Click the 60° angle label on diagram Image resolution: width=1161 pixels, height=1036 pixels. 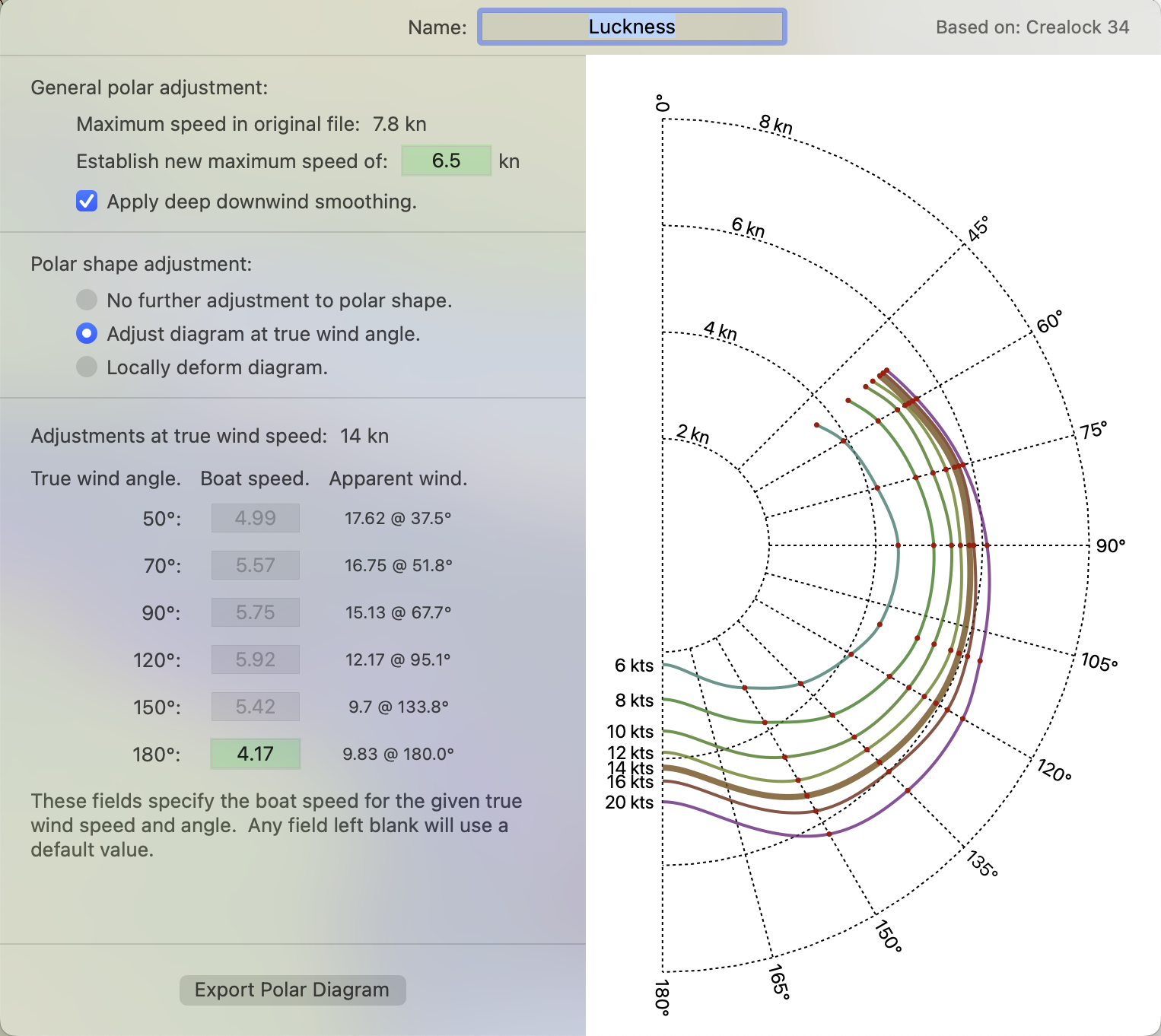pyautogui.click(x=1049, y=322)
